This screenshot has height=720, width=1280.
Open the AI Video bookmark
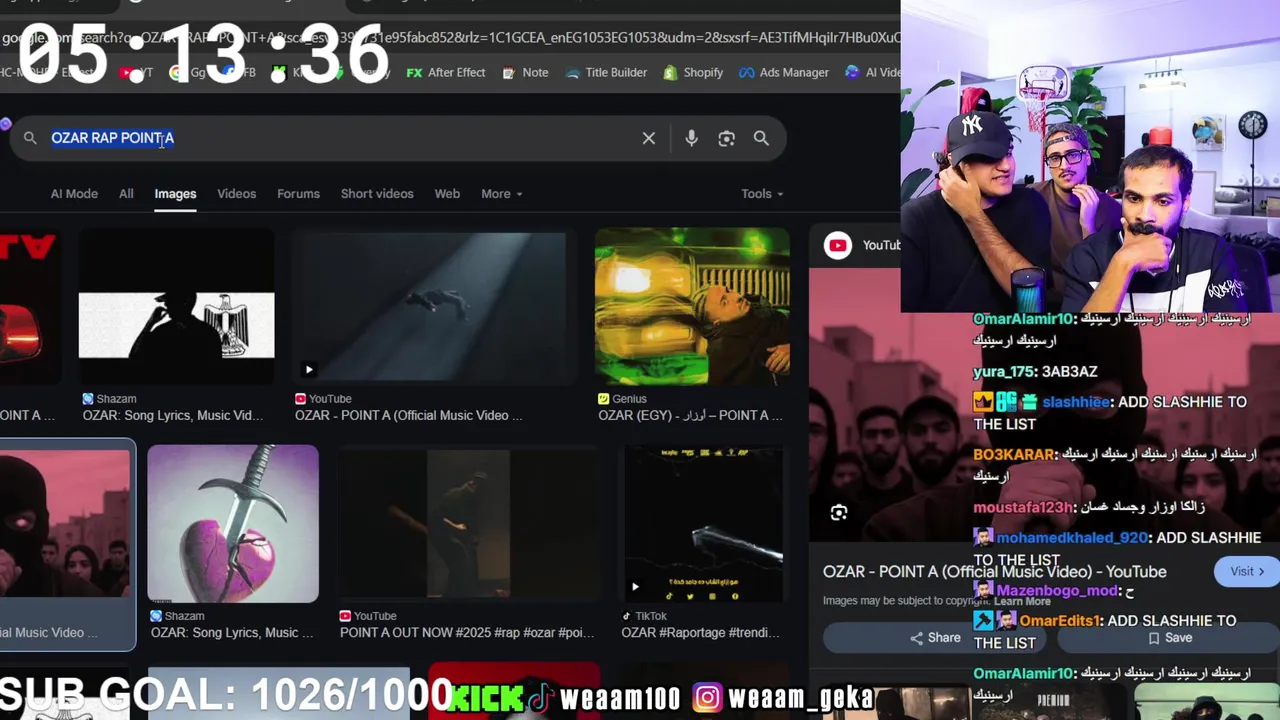[x=872, y=72]
